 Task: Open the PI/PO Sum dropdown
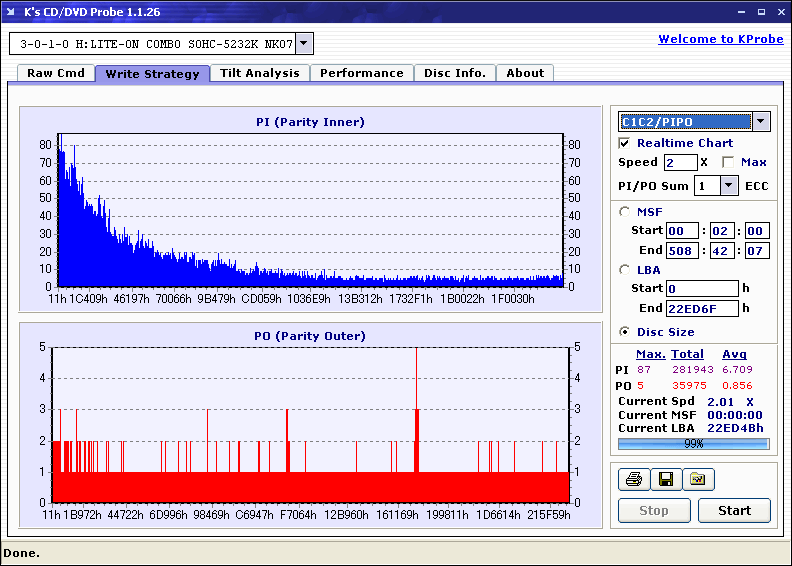pos(728,186)
